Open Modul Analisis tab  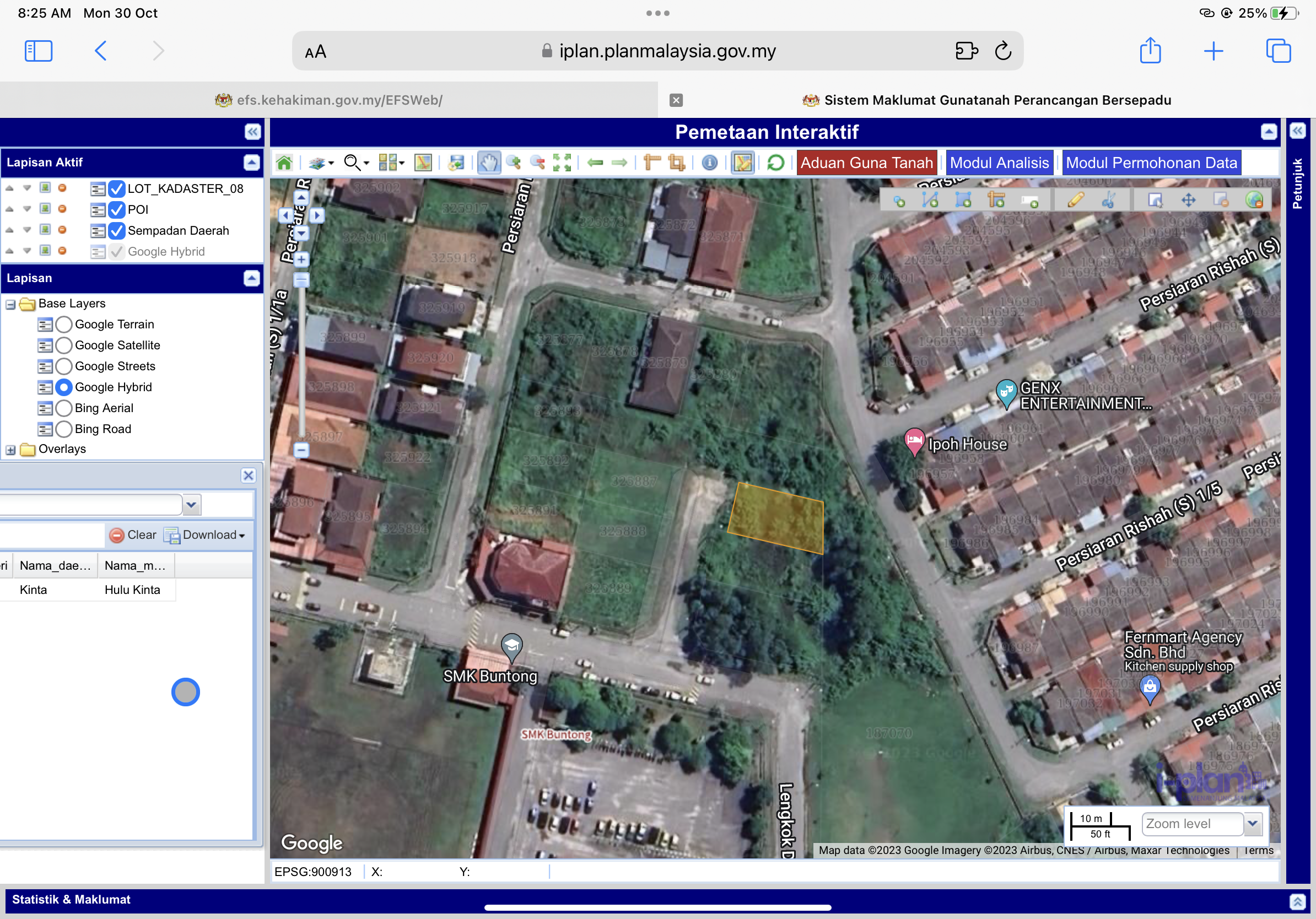click(x=999, y=163)
